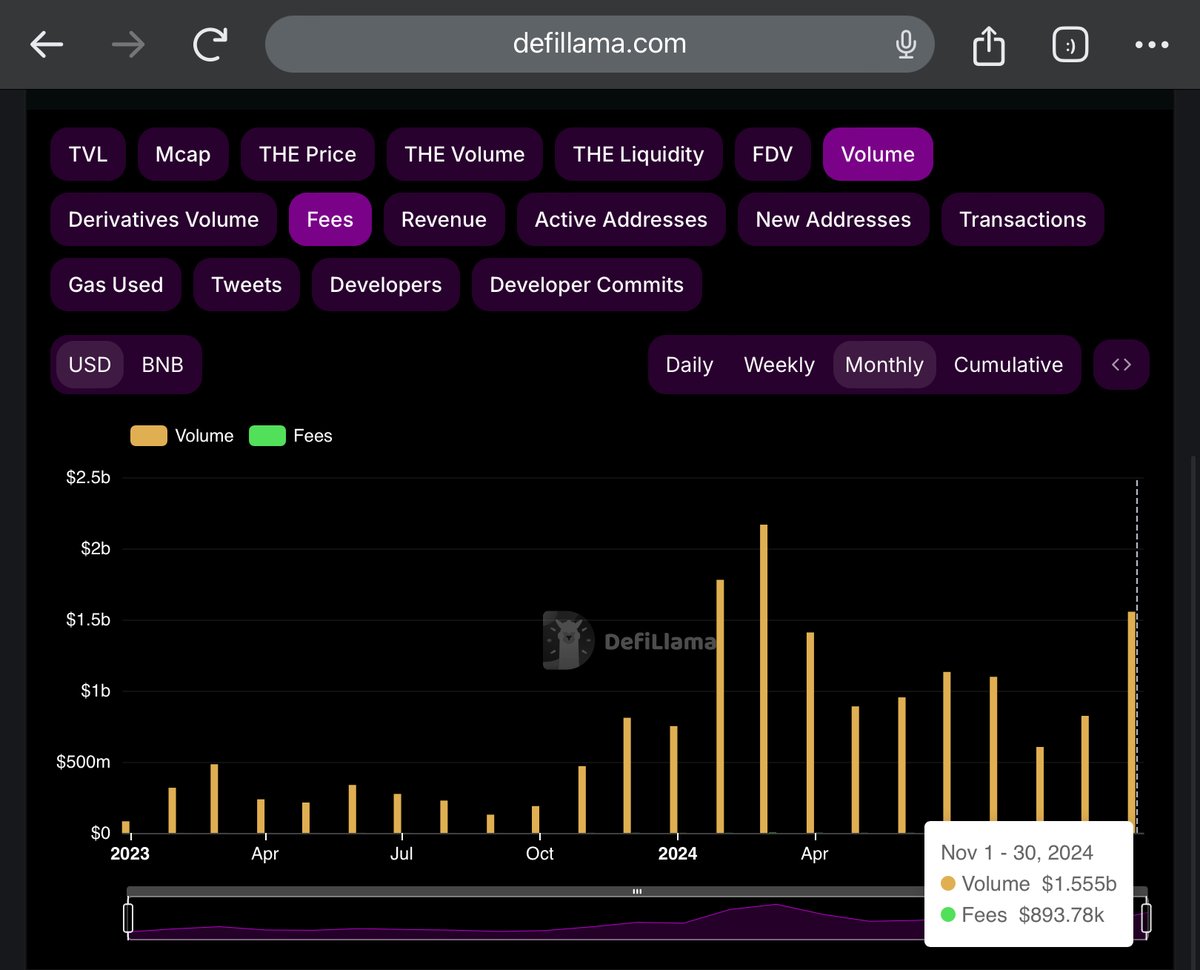Open the share icon in browser toolbar
Screen dimensions: 1200x970
pos(988,44)
